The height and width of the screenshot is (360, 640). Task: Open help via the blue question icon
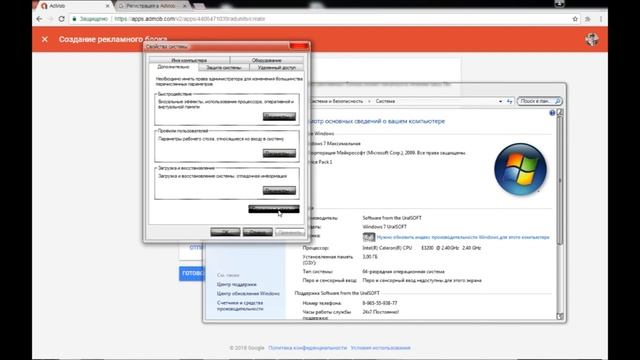click(552, 113)
